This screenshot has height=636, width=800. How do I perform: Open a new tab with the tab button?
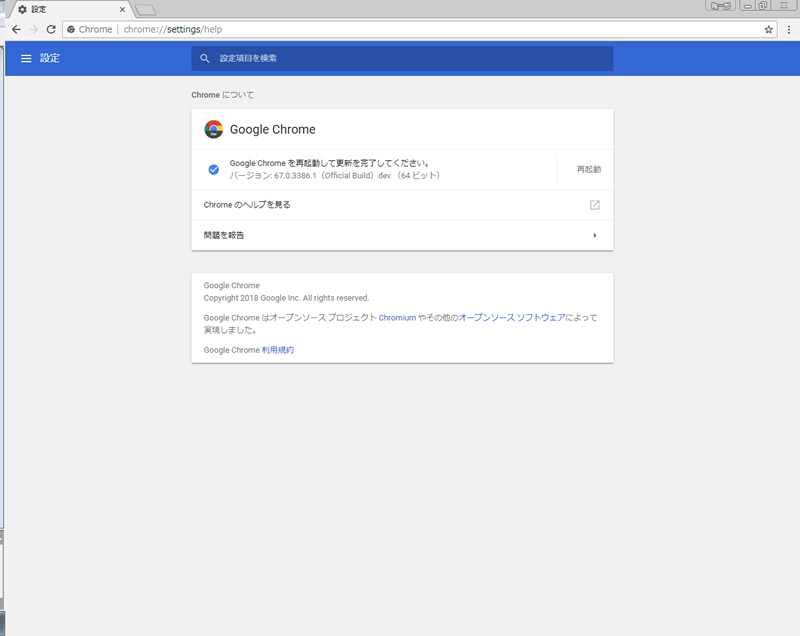146,10
